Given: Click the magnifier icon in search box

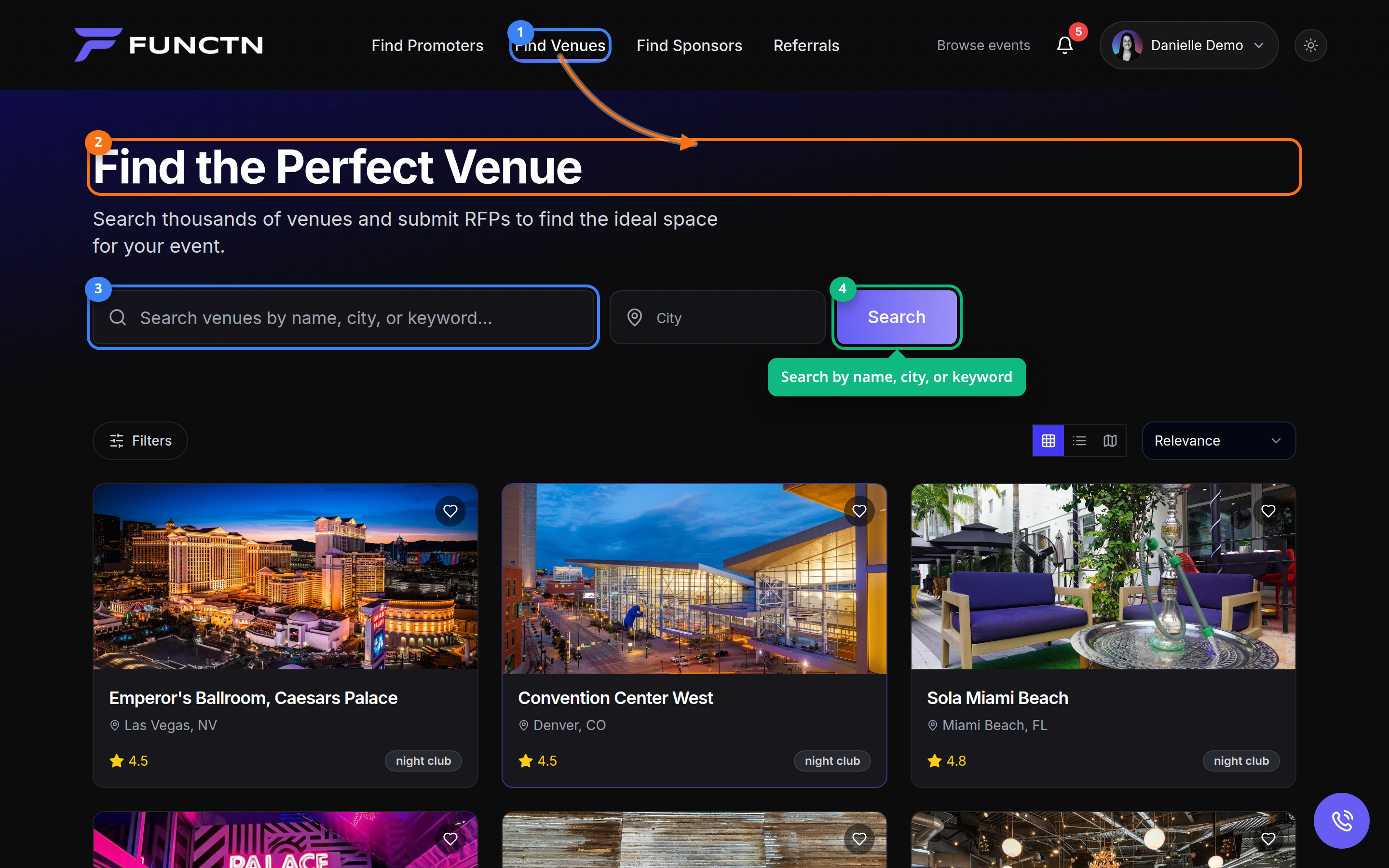Looking at the screenshot, I should point(118,317).
